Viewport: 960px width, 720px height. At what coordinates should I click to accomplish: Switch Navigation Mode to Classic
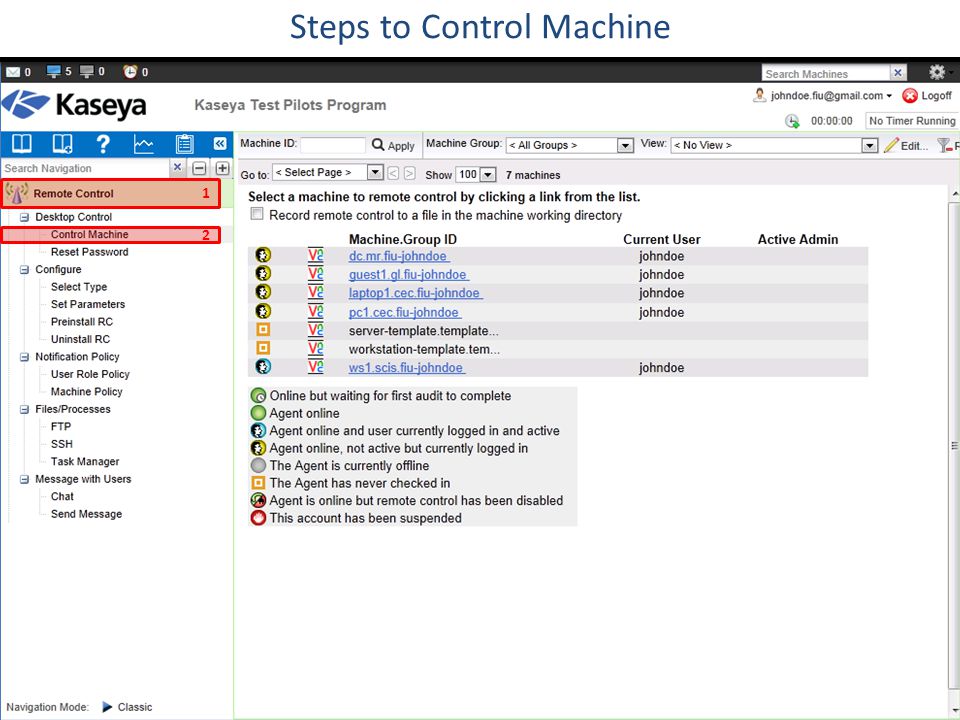127,707
